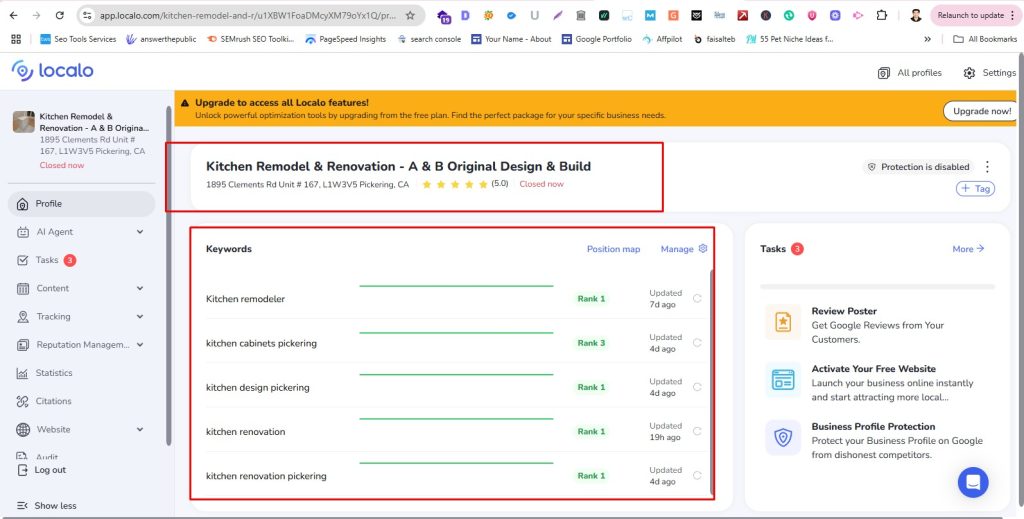The image size is (1024, 519).
Task: Open Activate Your Free Website task
Action: tap(877, 383)
